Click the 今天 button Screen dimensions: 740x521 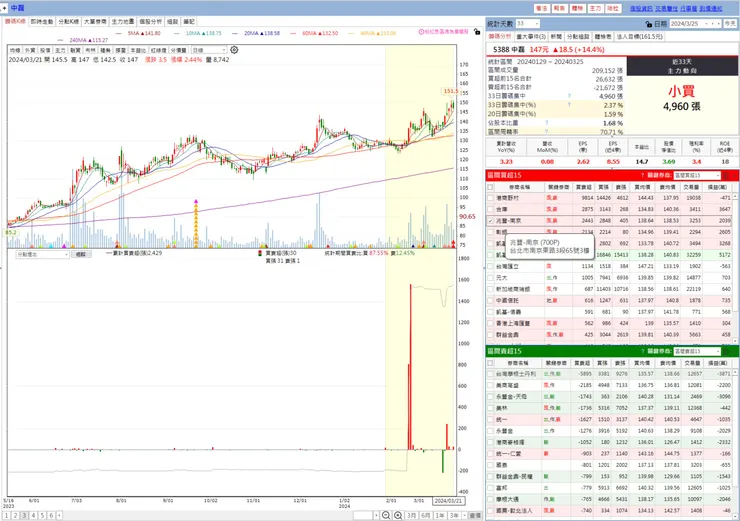[x=730, y=24]
